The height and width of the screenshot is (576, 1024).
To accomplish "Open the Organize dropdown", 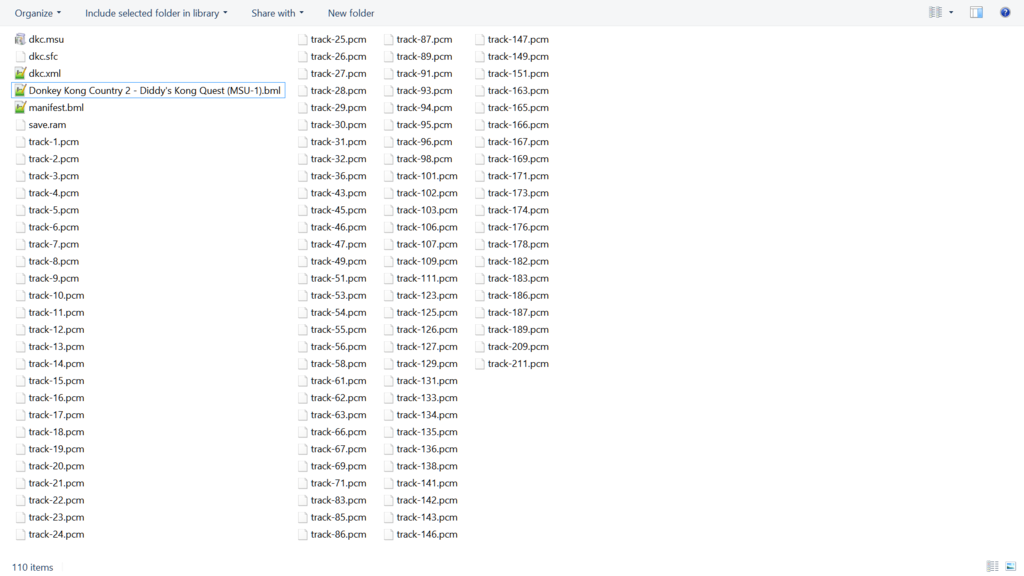I will point(37,13).
